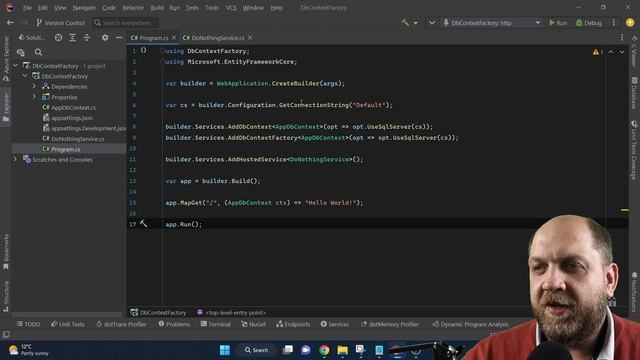Click the taskbar Search box
Screen dimensions: 640x360
click(x=257, y=350)
